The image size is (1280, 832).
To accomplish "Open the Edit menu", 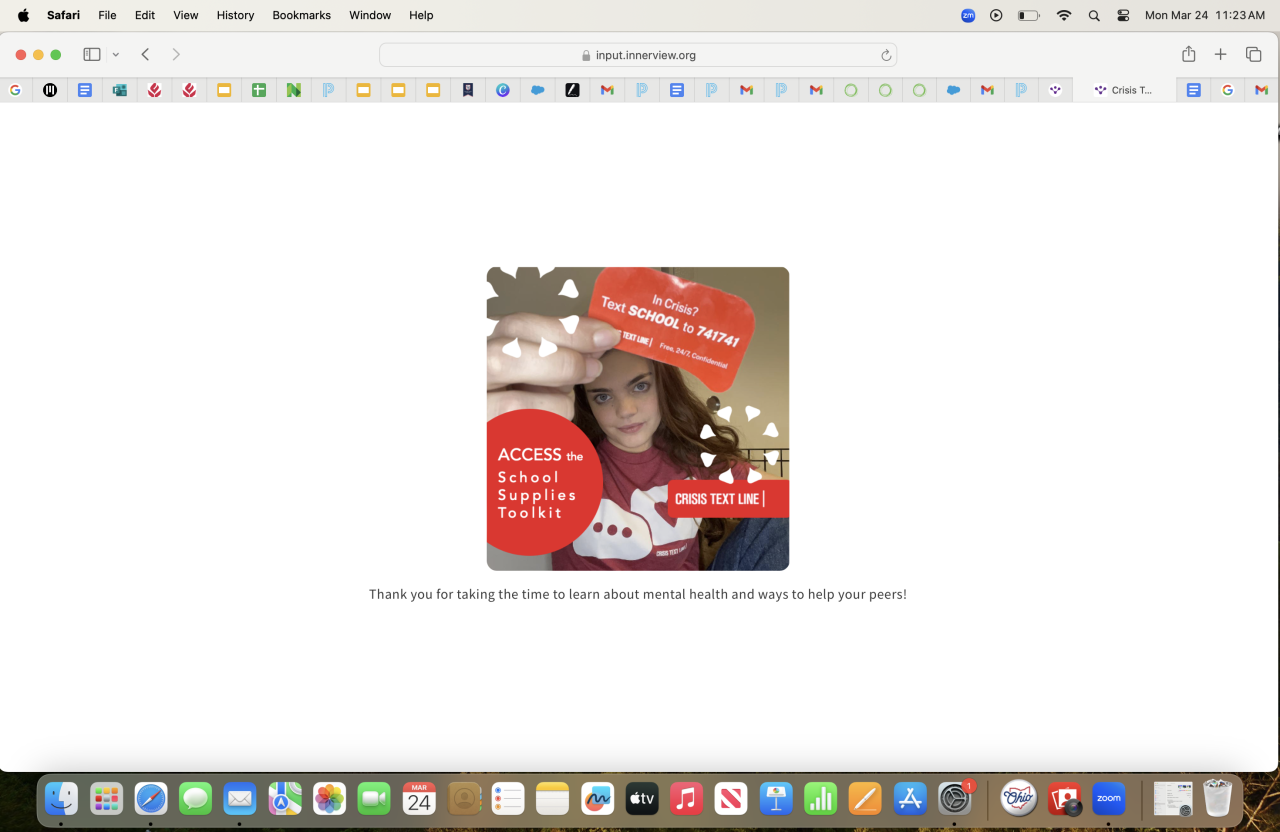I will [x=145, y=15].
